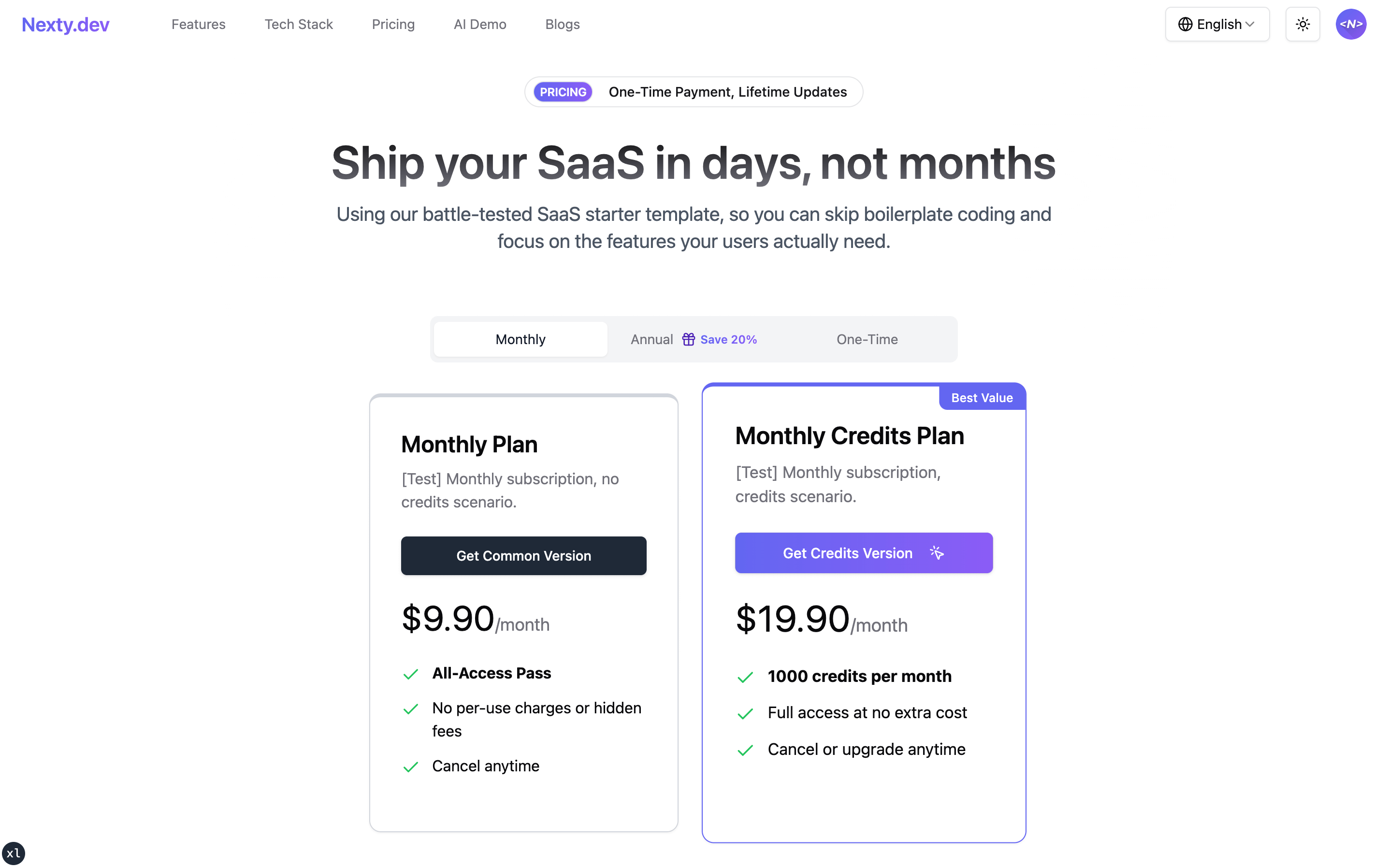Open the Pricing menu item

click(393, 24)
